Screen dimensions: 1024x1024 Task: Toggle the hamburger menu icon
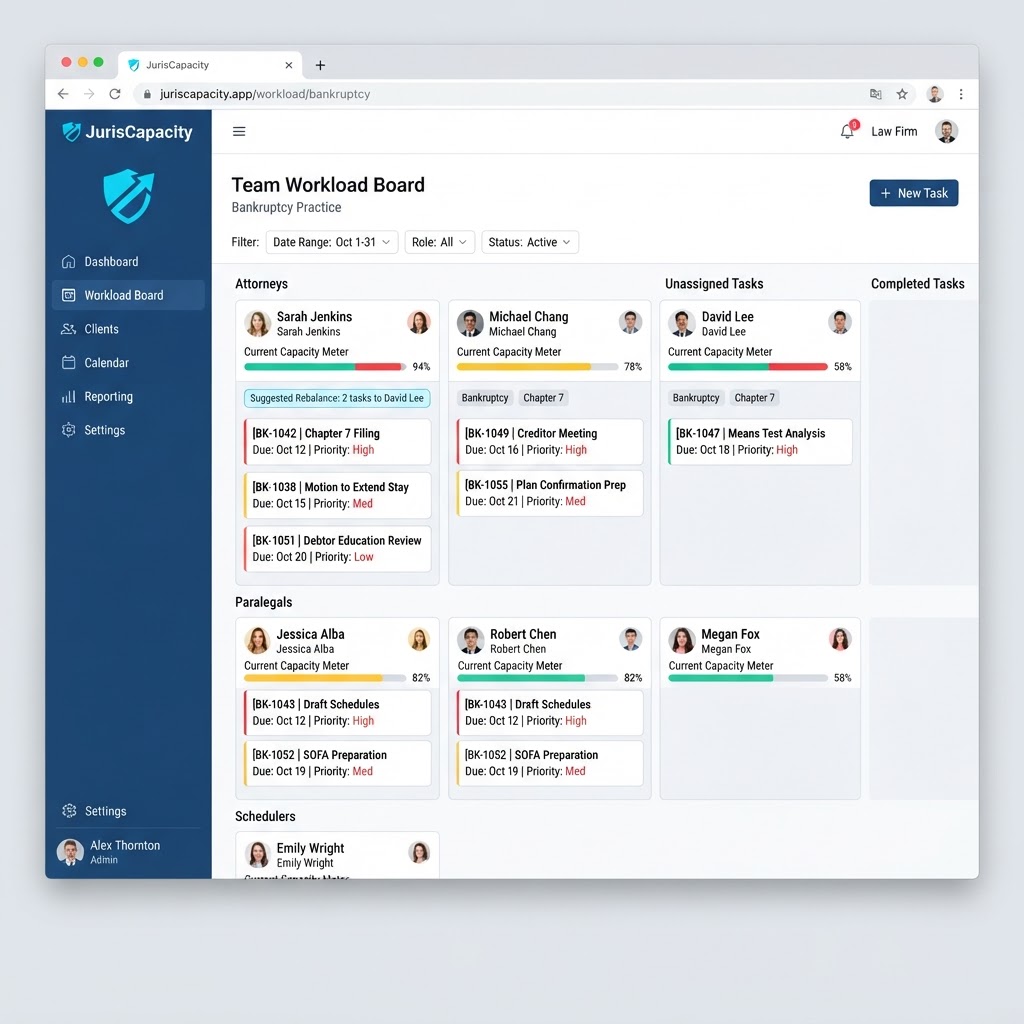pos(239,131)
